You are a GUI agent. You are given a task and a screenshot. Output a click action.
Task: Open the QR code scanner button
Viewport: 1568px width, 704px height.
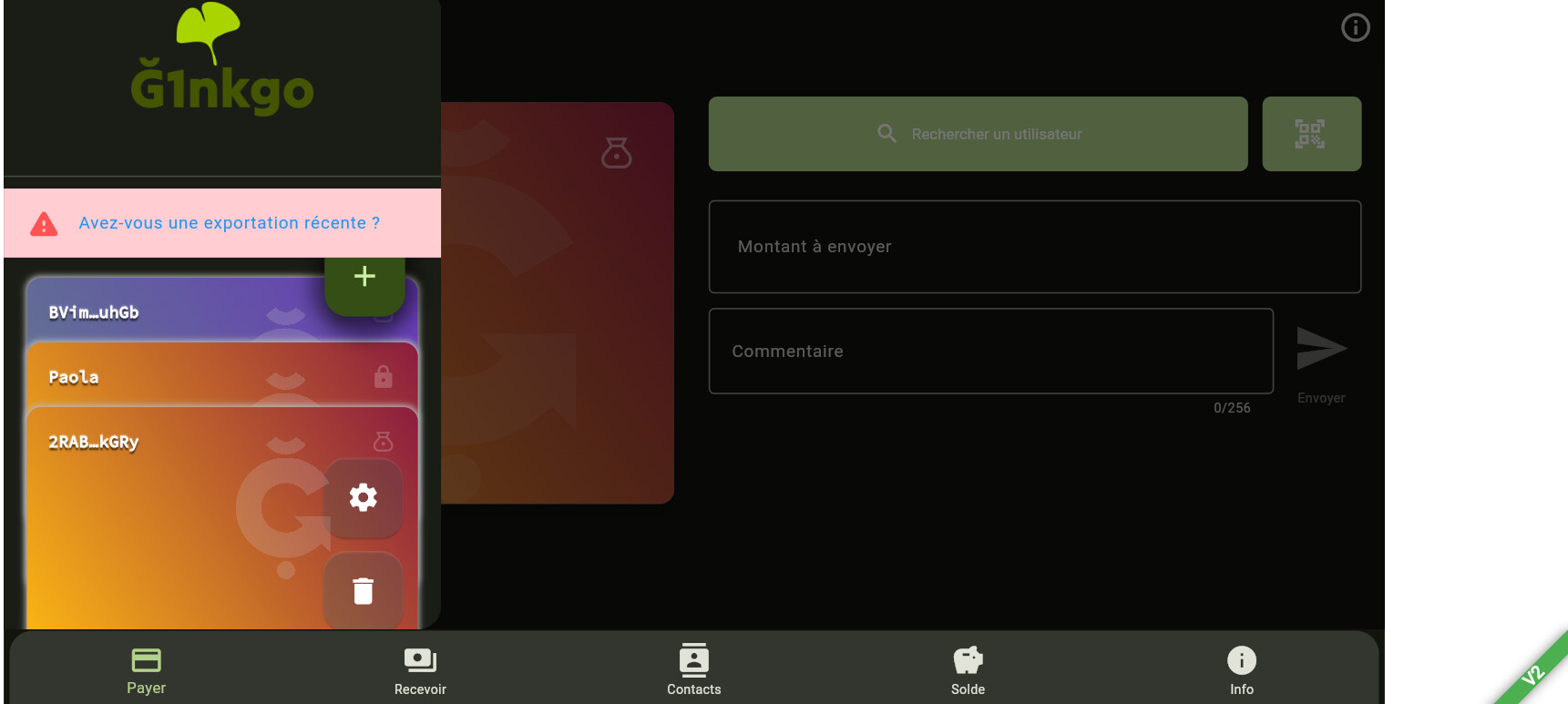click(1311, 134)
